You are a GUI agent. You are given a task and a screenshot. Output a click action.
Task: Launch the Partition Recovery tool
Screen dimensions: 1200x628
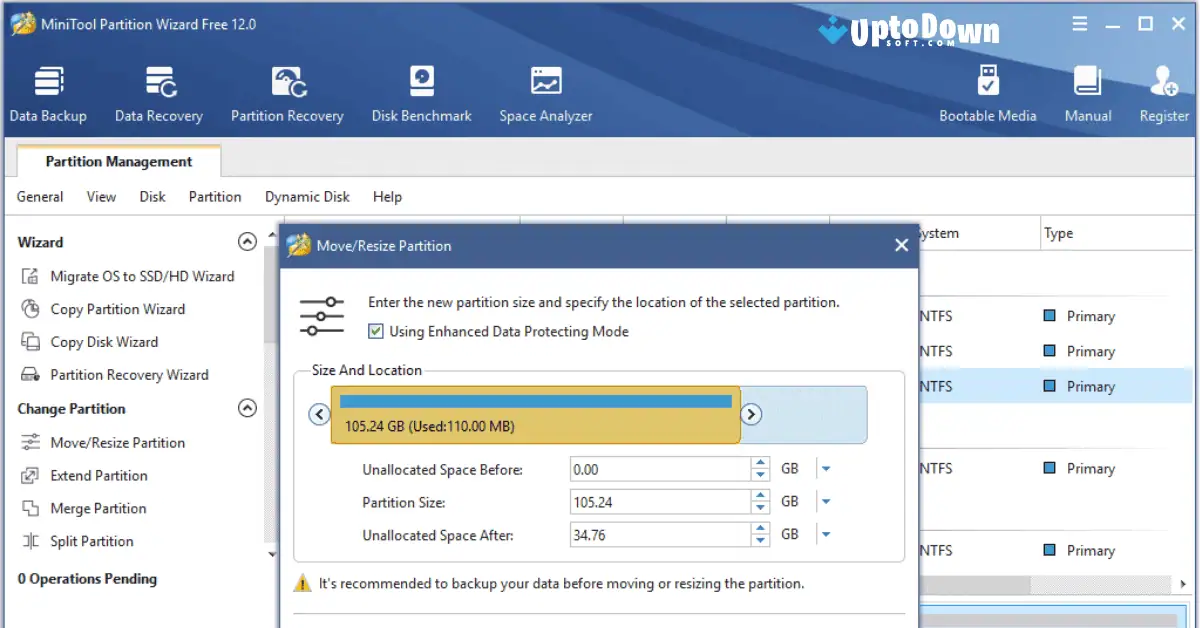tap(287, 93)
